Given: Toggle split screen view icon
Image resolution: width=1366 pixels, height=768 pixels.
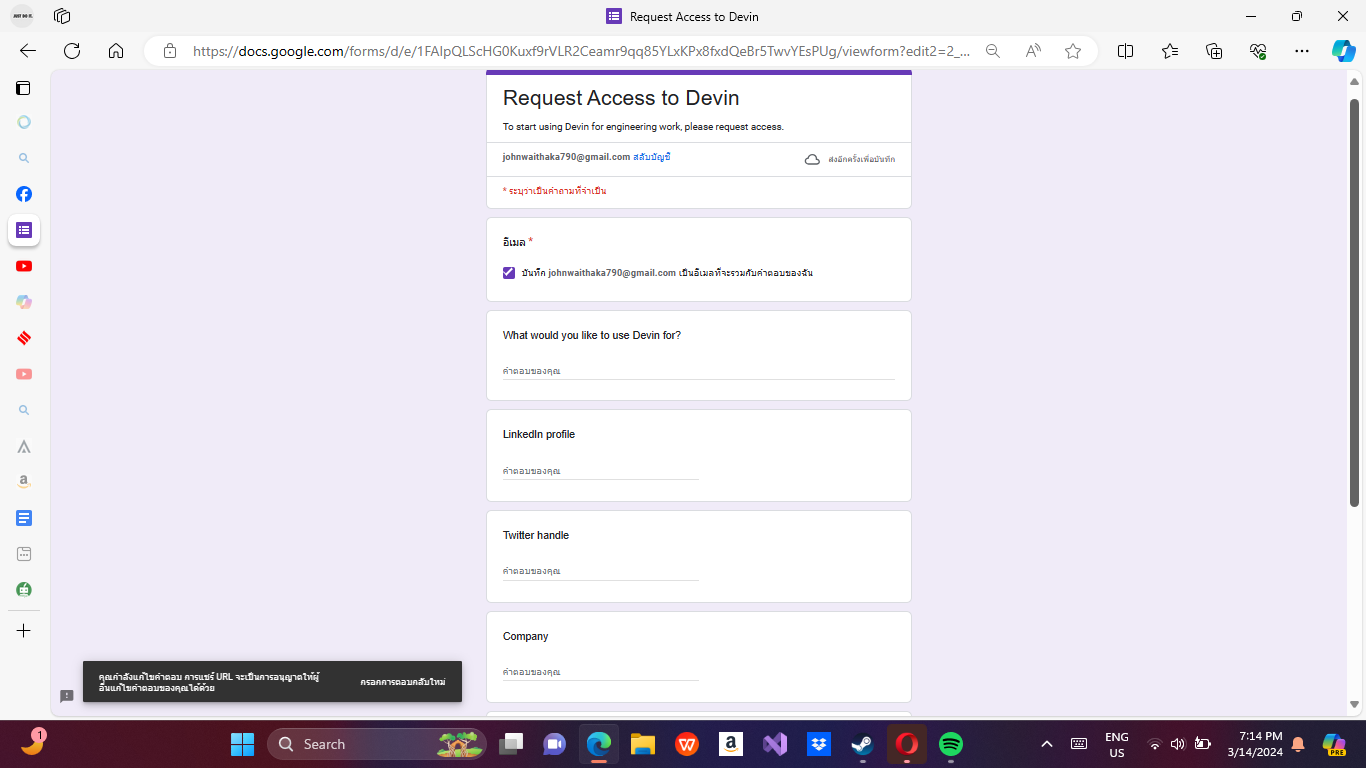Looking at the screenshot, I should coord(1125,51).
